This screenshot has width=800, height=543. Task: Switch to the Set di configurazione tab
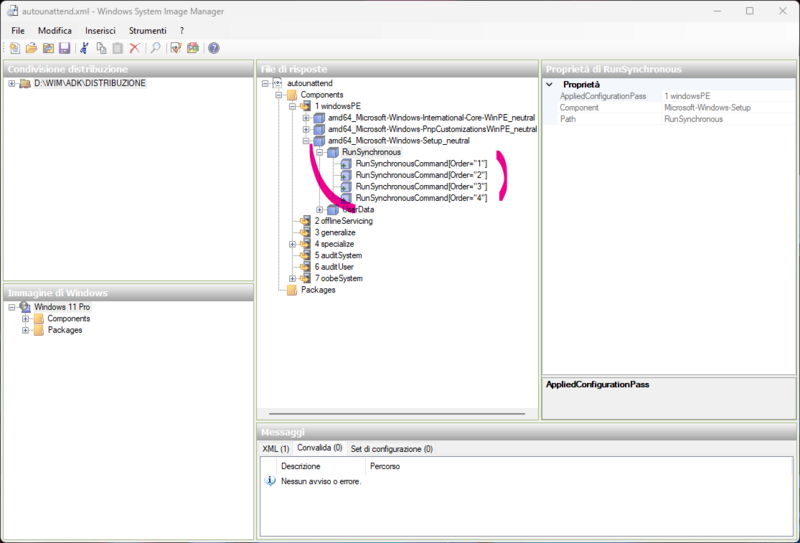[391, 449]
